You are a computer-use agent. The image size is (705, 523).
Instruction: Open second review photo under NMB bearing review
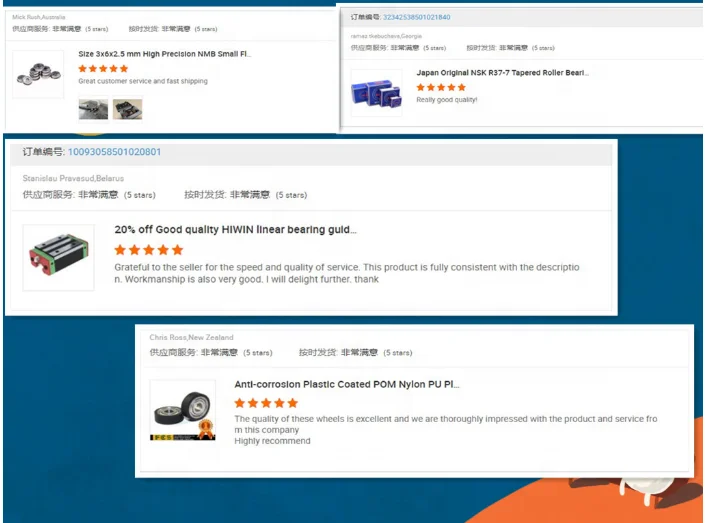tap(128, 109)
